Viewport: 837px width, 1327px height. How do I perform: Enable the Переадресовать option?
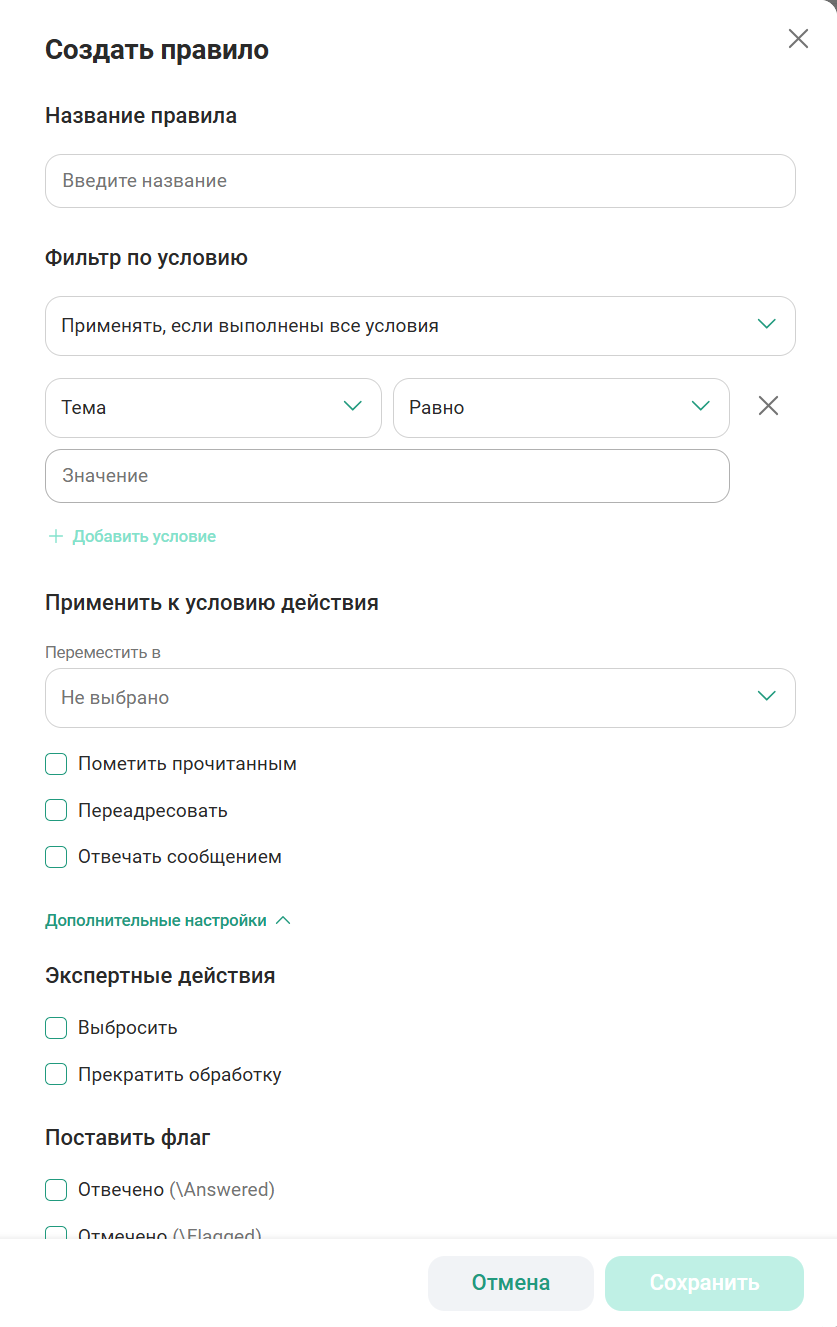coord(56,810)
